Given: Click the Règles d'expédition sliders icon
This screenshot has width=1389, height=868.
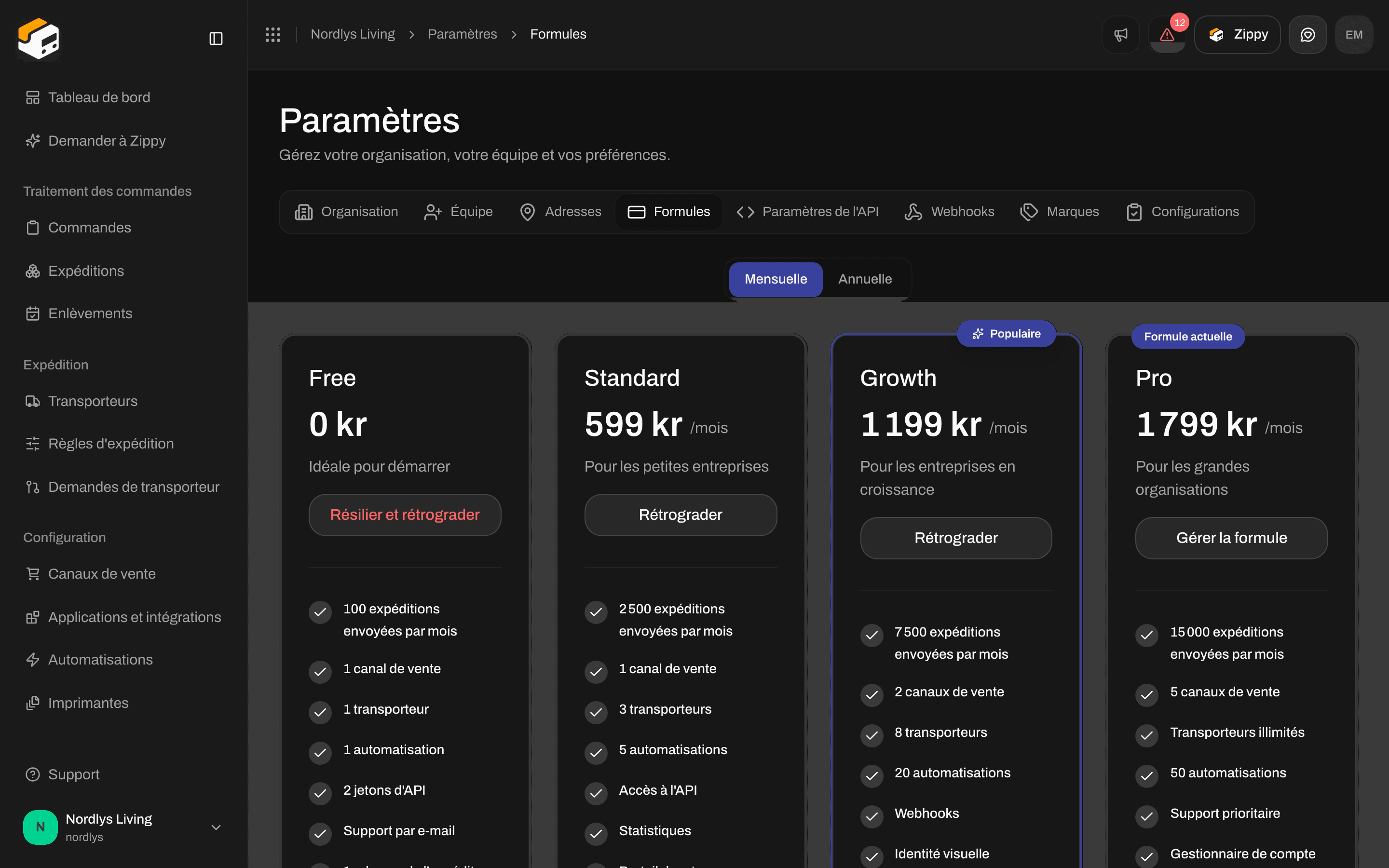Looking at the screenshot, I should point(33,444).
